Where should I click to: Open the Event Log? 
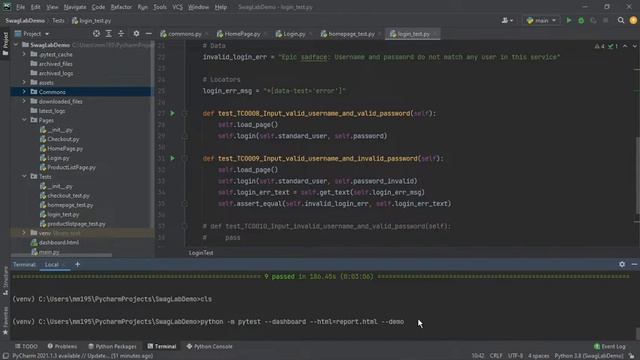[x=609, y=346]
